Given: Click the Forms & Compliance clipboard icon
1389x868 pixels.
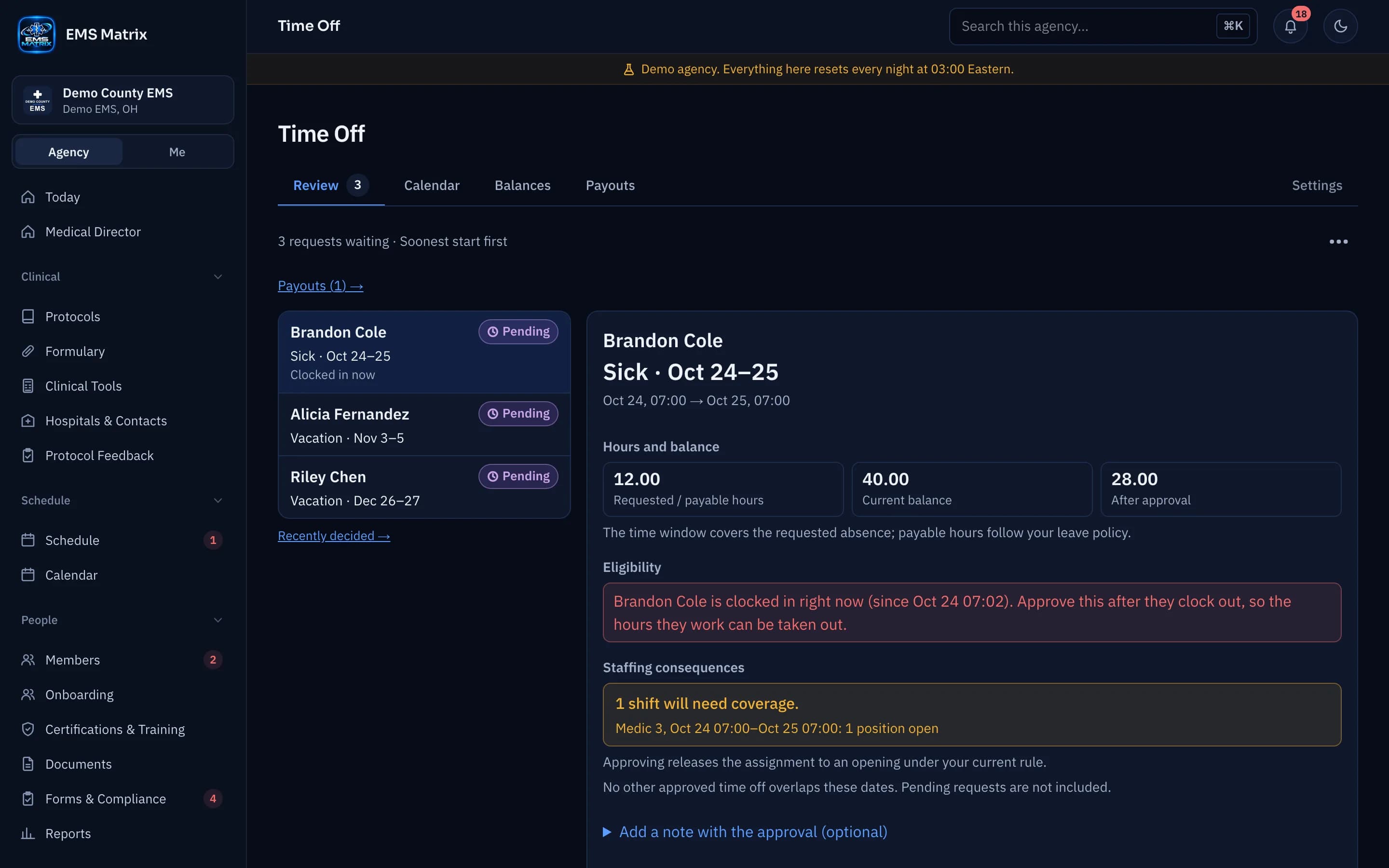Looking at the screenshot, I should (x=28, y=799).
